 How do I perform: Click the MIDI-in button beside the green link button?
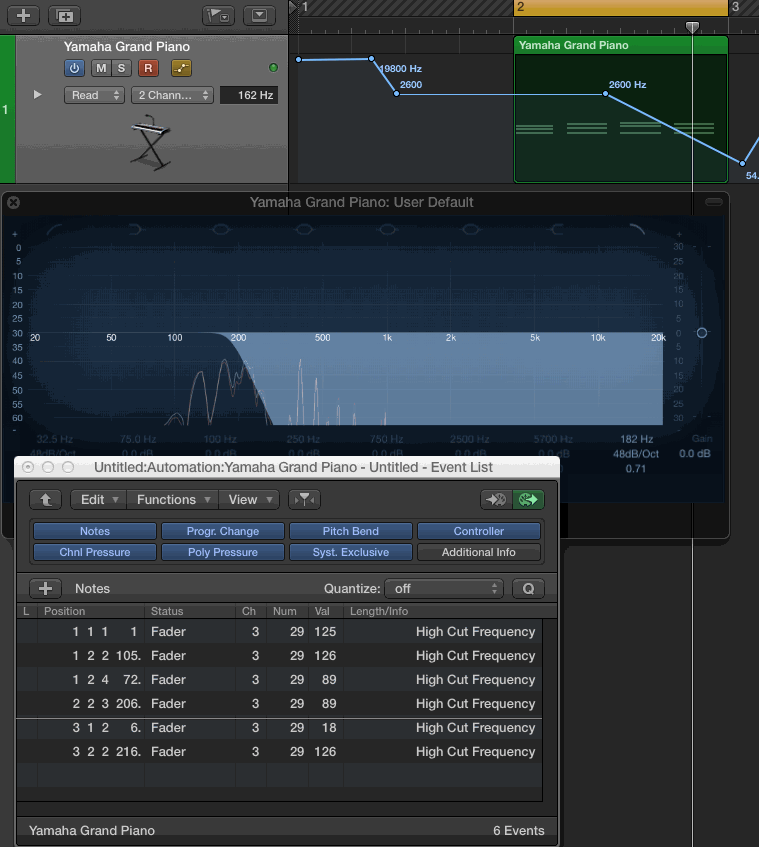click(495, 499)
